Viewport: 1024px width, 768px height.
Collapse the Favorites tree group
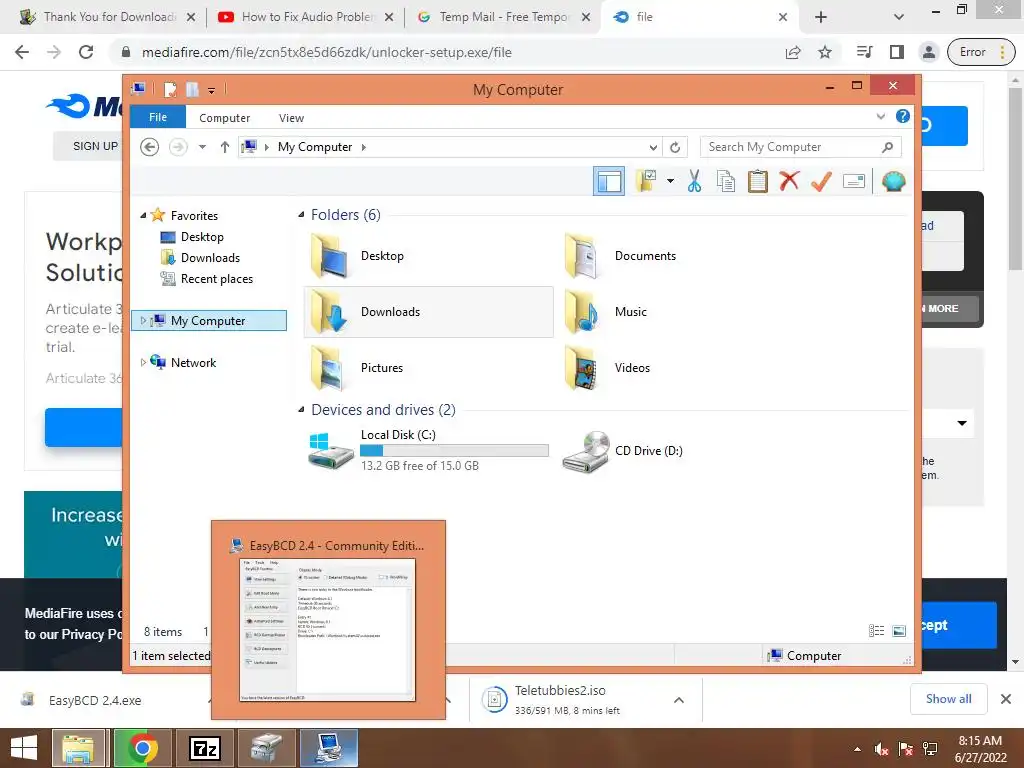tap(143, 216)
